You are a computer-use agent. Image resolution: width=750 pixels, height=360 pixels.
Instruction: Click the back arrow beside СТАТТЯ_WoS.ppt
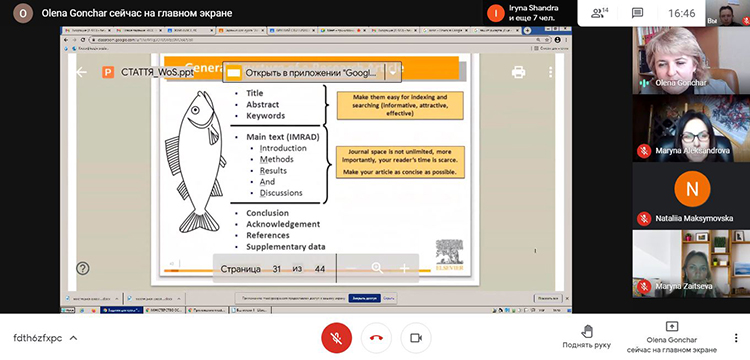(81, 72)
